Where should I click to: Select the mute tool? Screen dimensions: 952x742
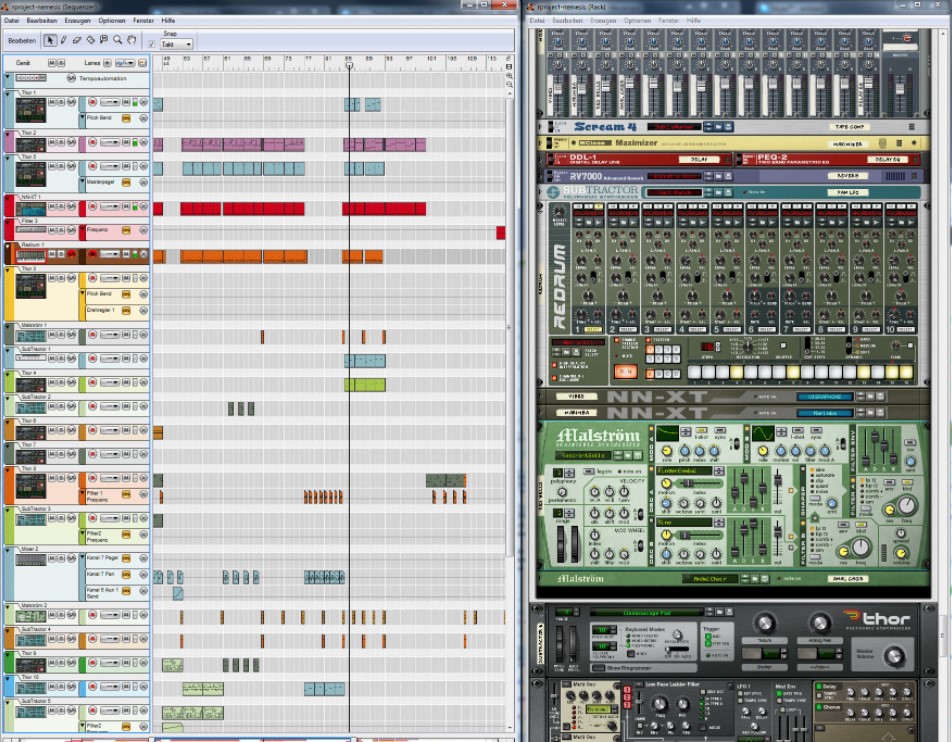coord(104,40)
